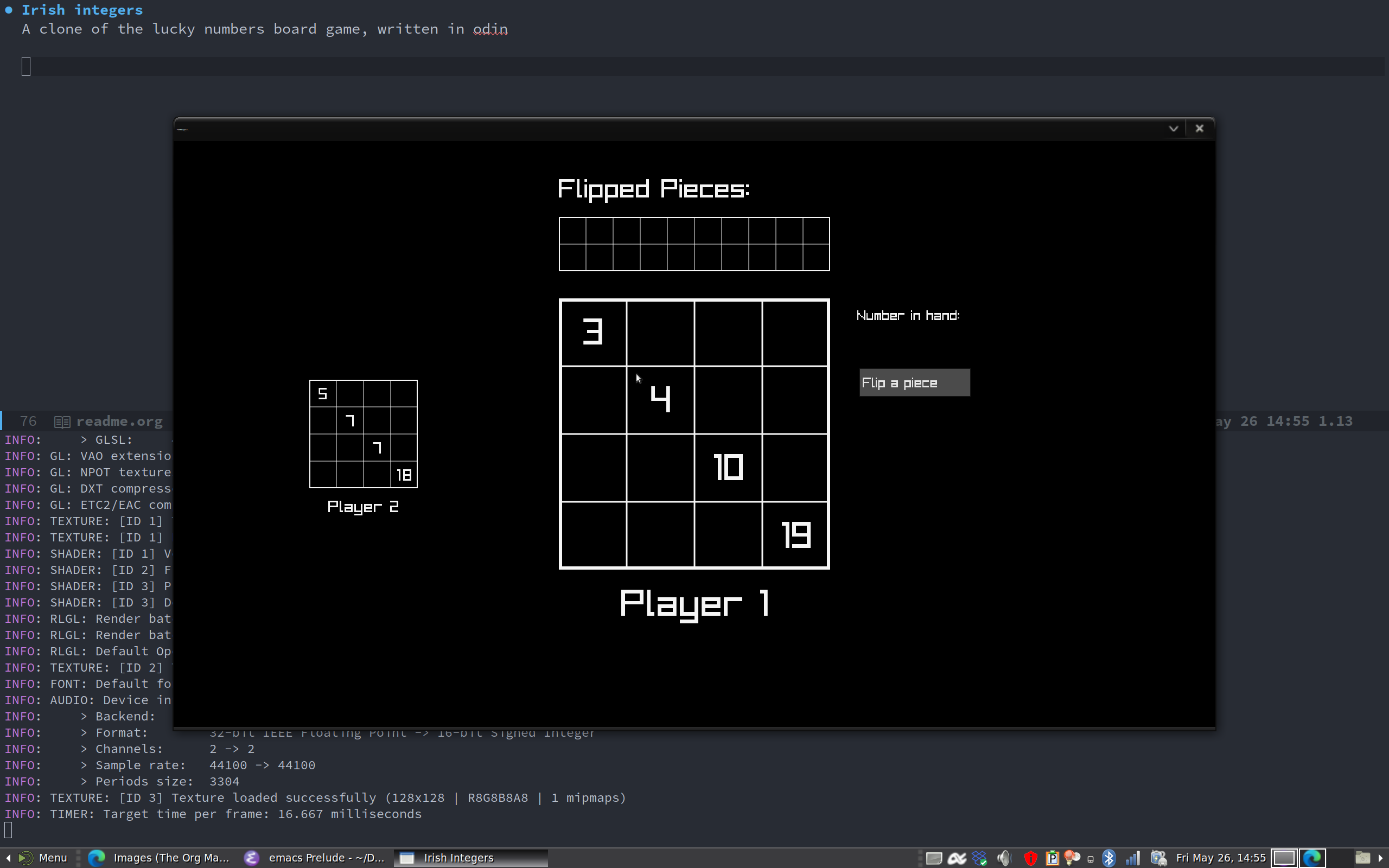Click the Irish Integers taskbar entry

470,858
